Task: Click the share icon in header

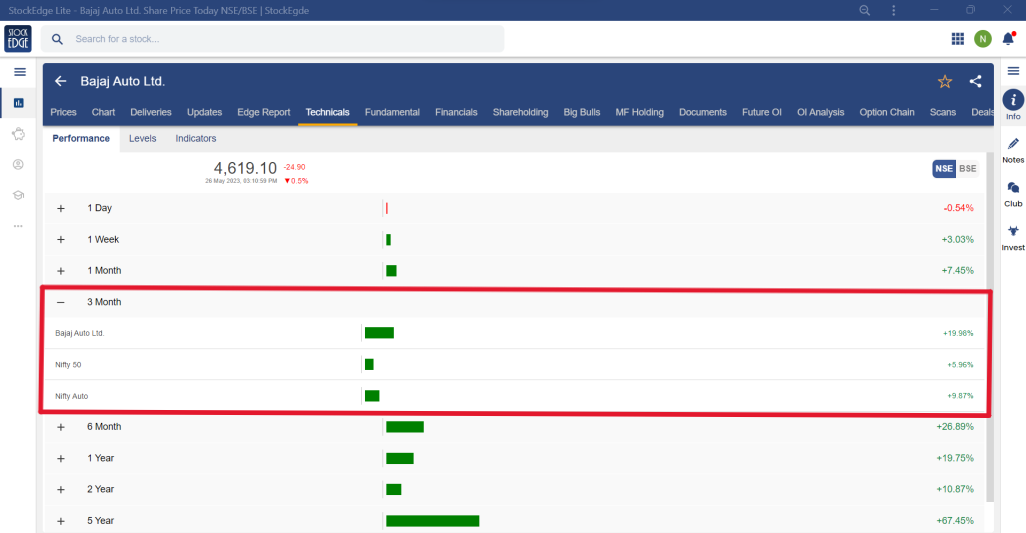Action: [x=975, y=81]
